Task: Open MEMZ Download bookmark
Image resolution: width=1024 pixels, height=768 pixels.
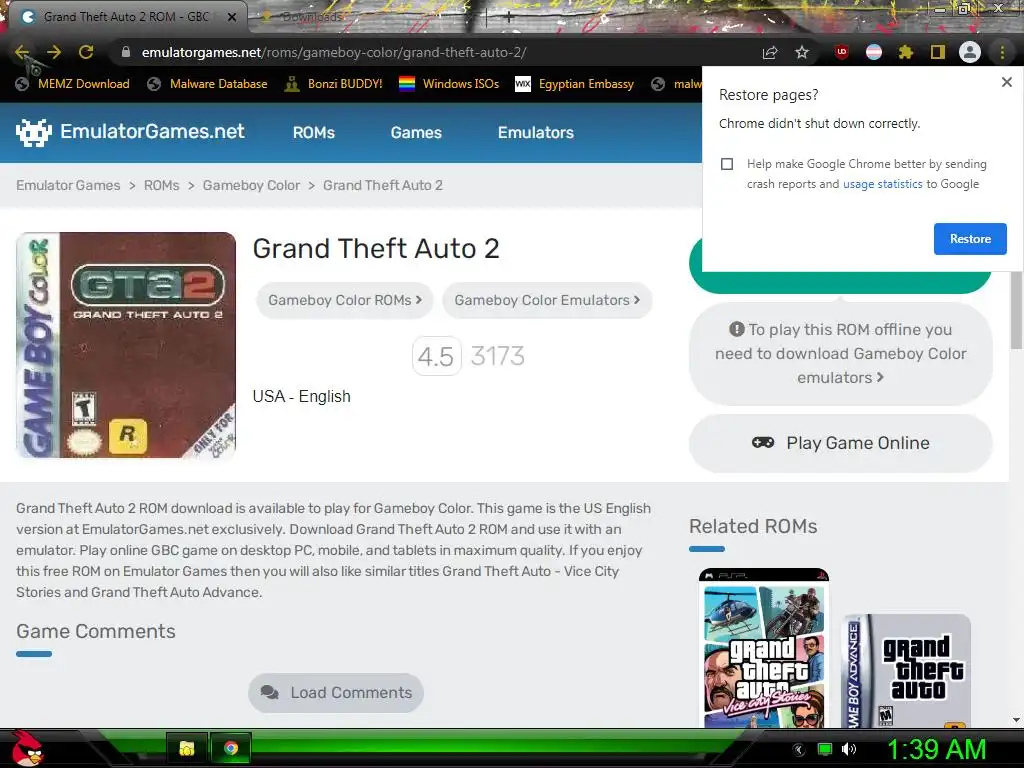Action: pos(73,84)
